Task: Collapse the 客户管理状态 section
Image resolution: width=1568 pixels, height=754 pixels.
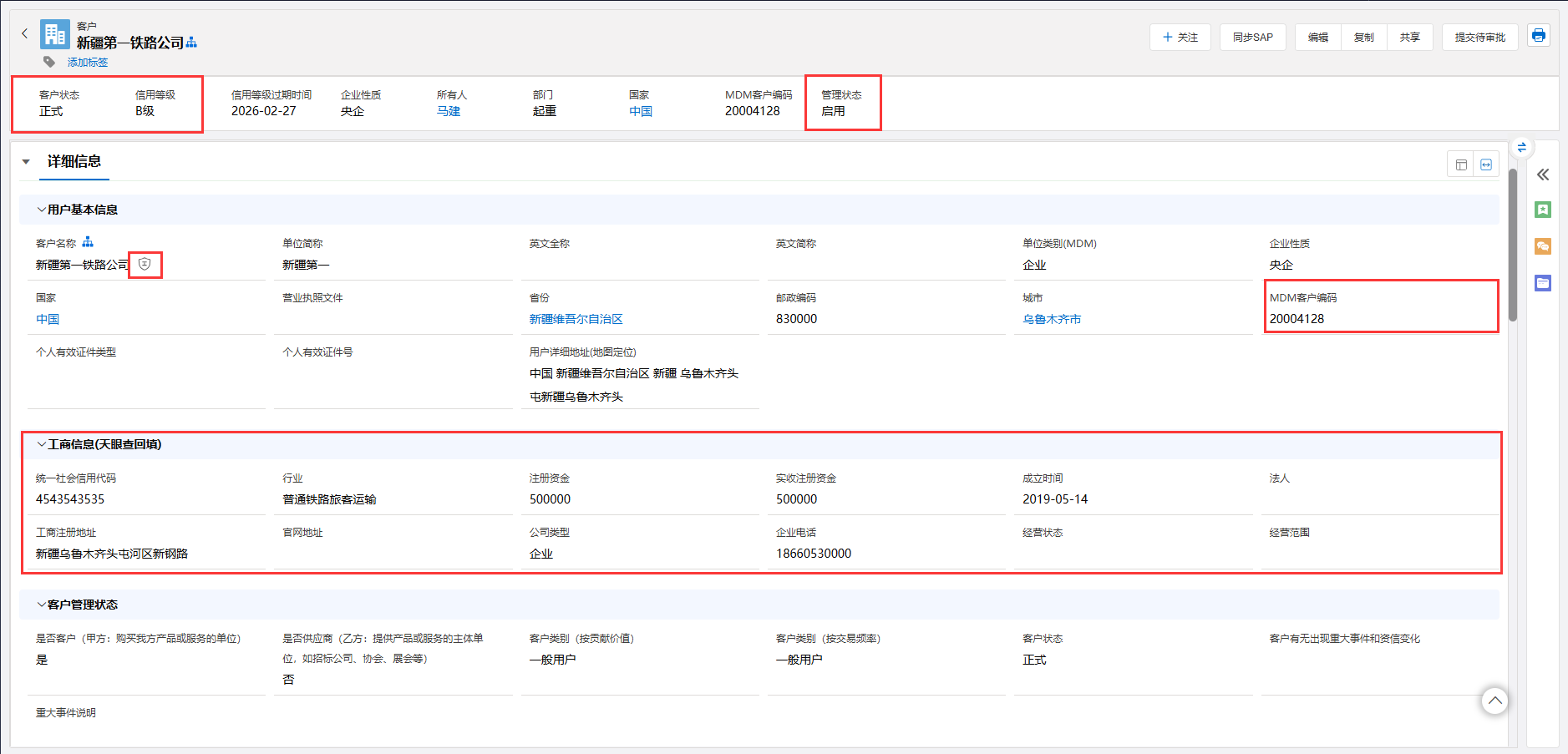Action: (x=41, y=605)
